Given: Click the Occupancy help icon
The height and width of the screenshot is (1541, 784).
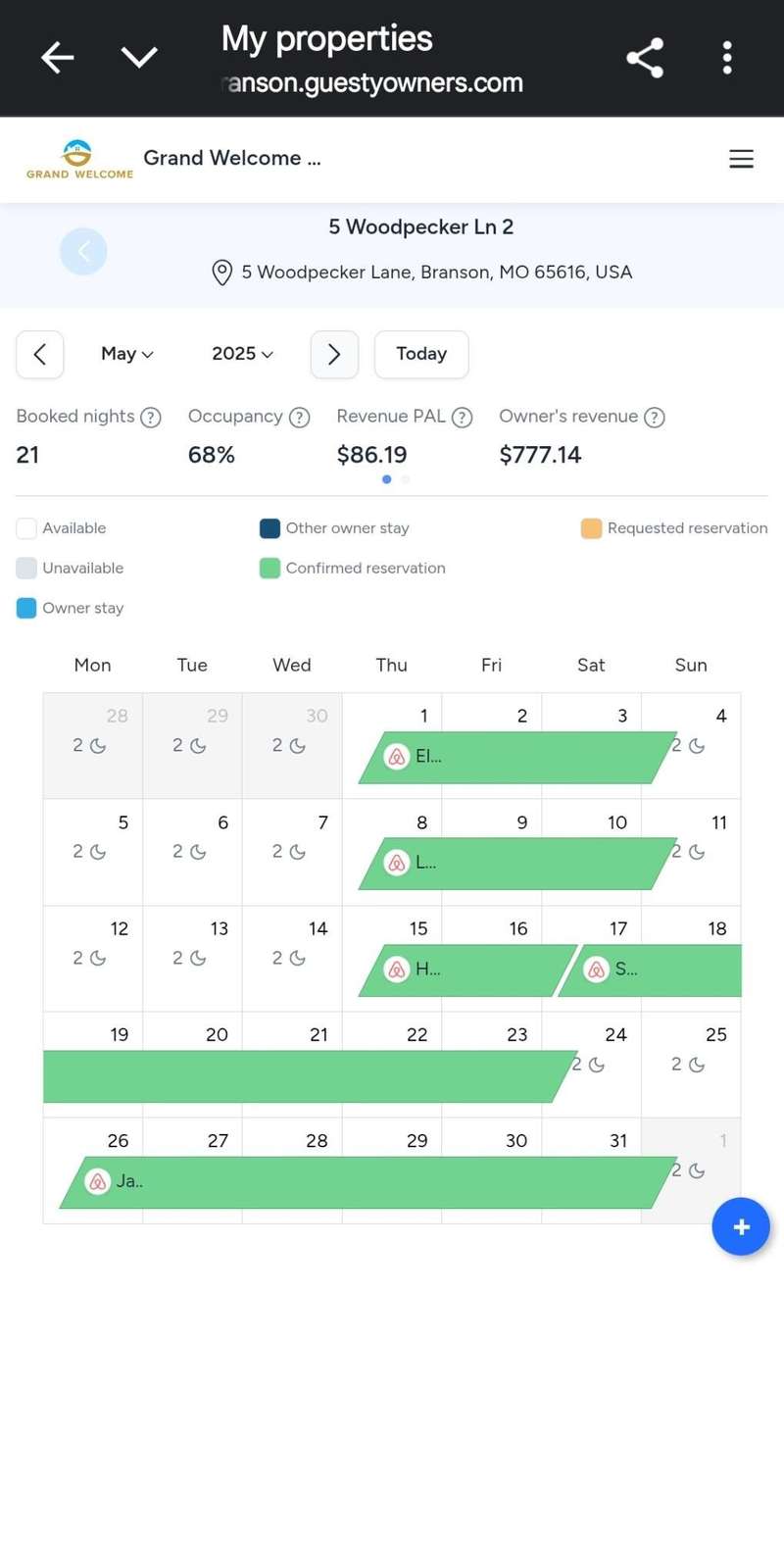Looking at the screenshot, I should coord(299,418).
